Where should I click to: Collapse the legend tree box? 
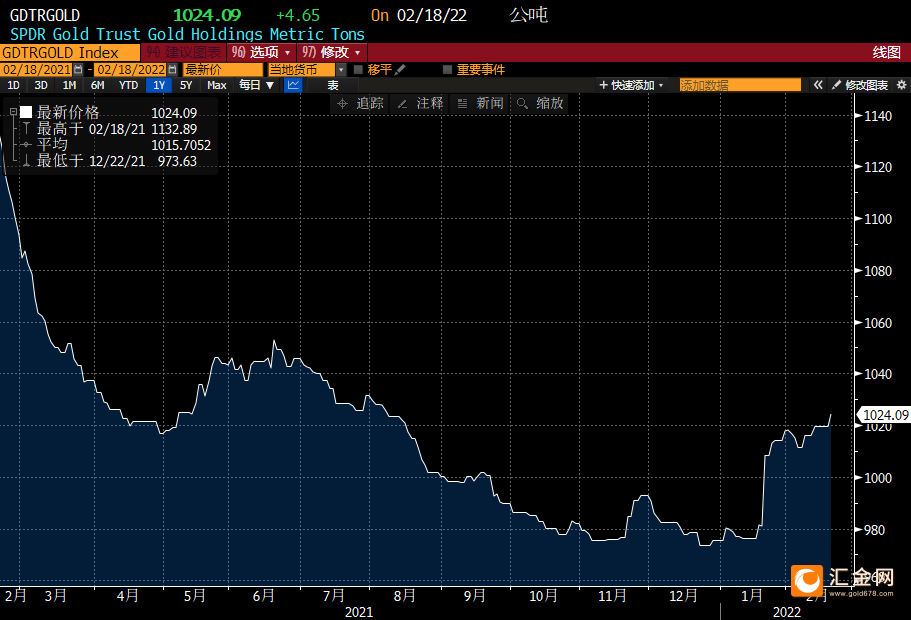(x=13, y=112)
